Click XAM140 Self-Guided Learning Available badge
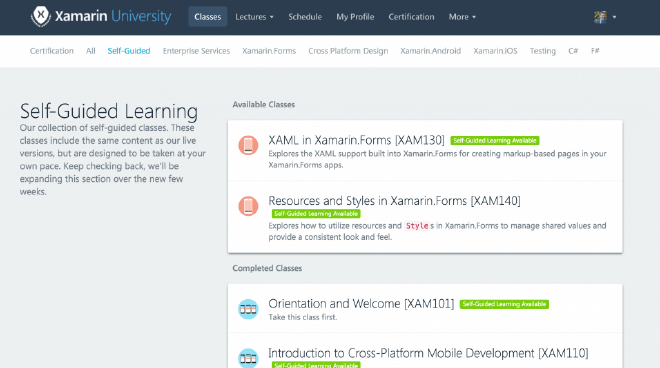The height and width of the screenshot is (368, 660). (x=316, y=214)
